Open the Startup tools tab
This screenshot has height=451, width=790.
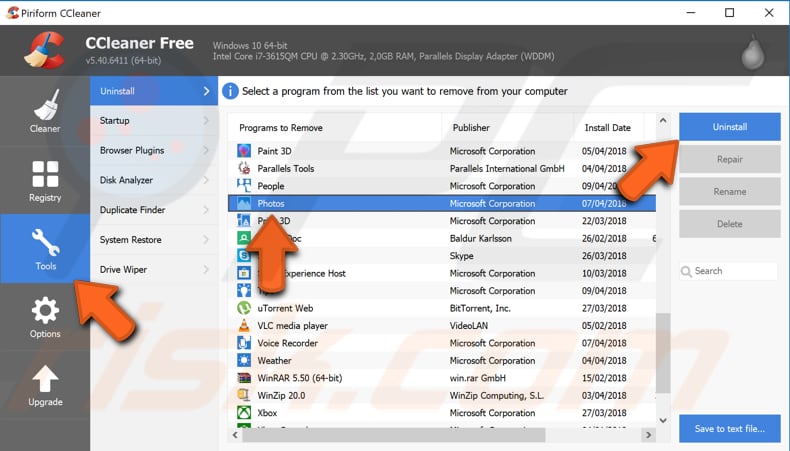pos(154,120)
